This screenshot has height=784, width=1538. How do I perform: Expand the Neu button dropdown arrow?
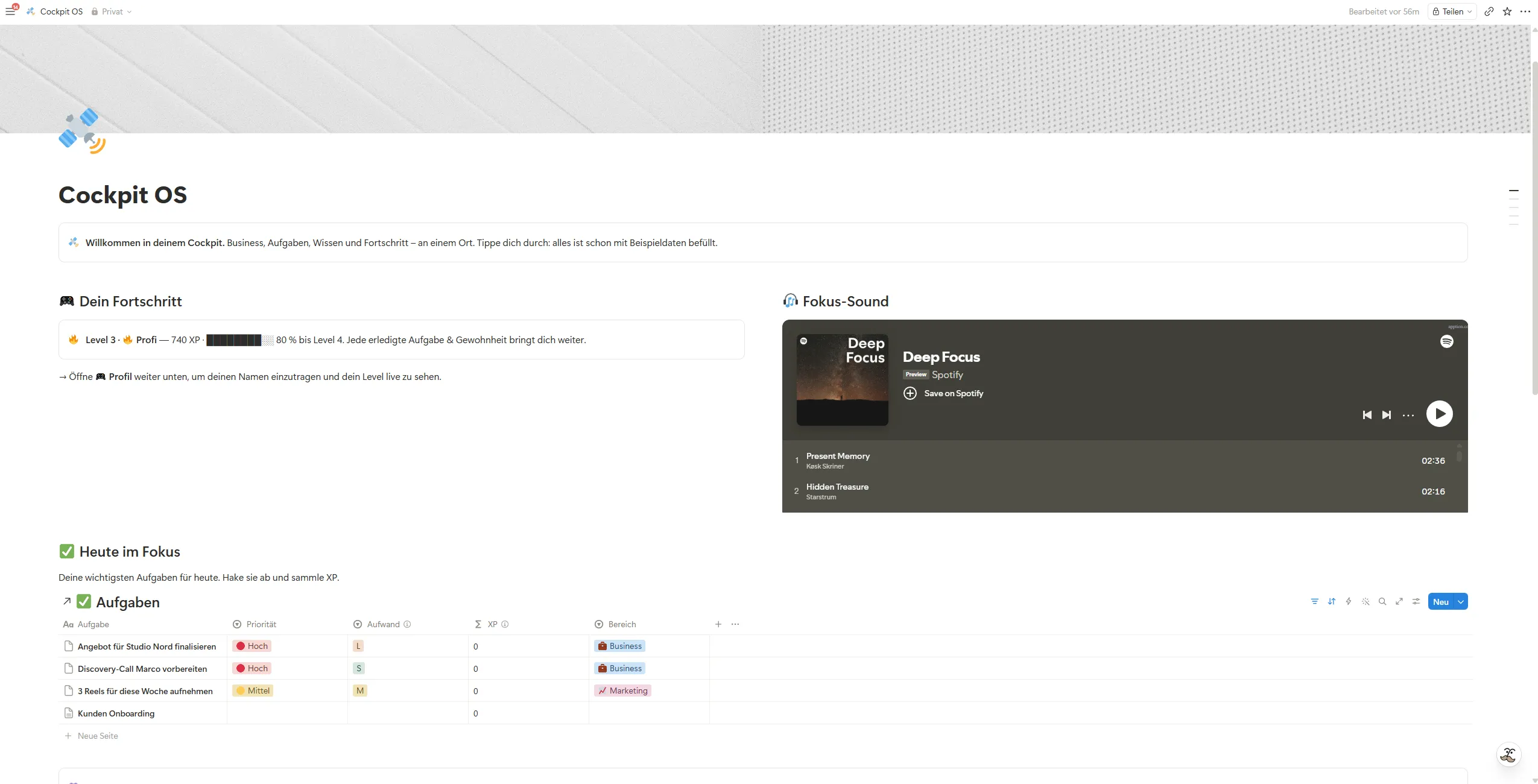[1461, 601]
